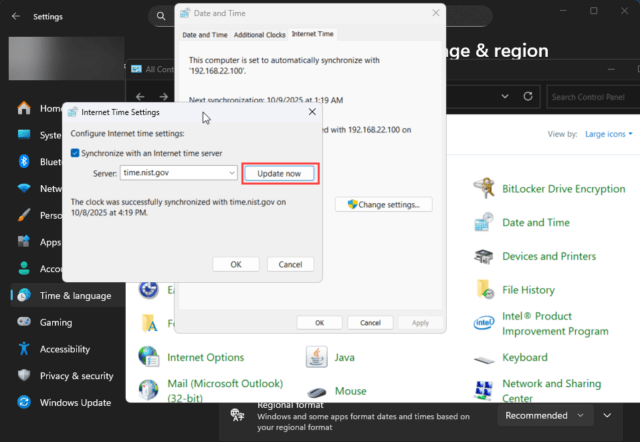
Task: Cancel the Internet Time Settings dialog
Action: [290, 264]
